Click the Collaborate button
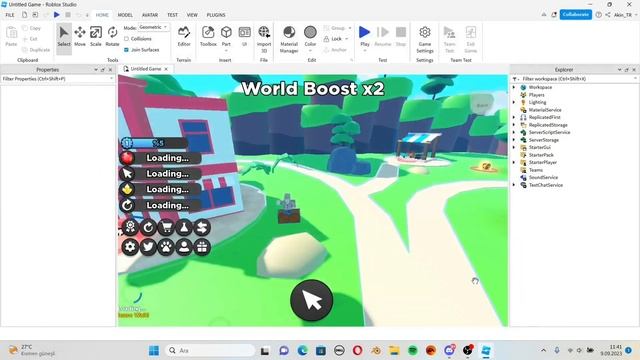The height and width of the screenshot is (360, 640). tap(576, 14)
